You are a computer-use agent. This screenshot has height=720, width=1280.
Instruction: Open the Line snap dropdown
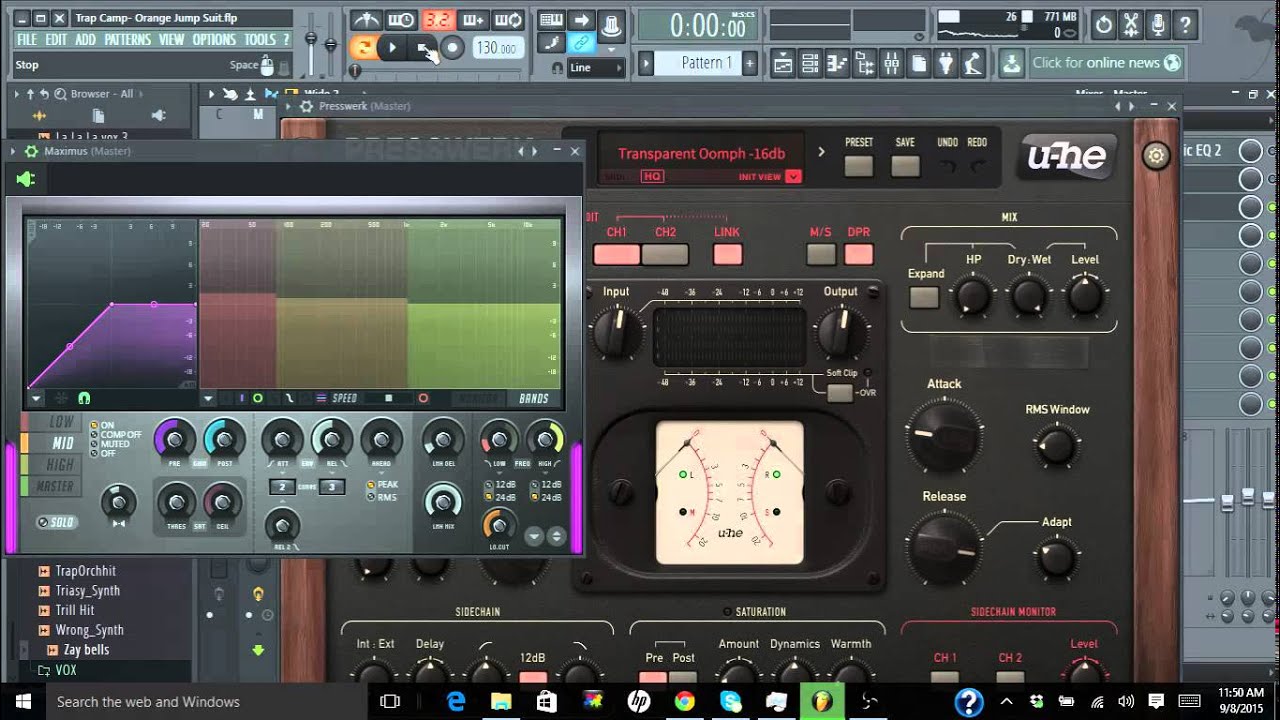click(x=596, y=68)
